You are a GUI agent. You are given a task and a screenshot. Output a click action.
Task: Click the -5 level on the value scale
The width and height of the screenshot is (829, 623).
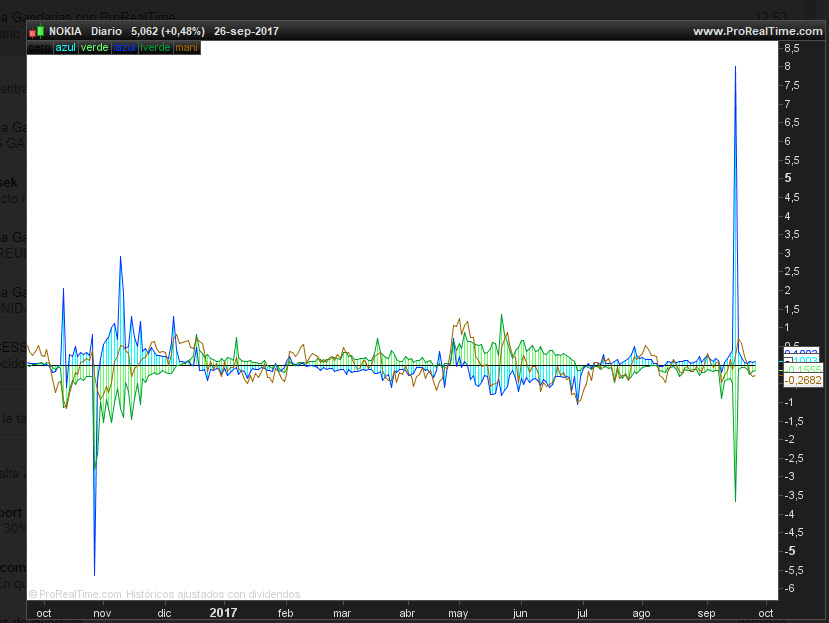pos(790,551)
